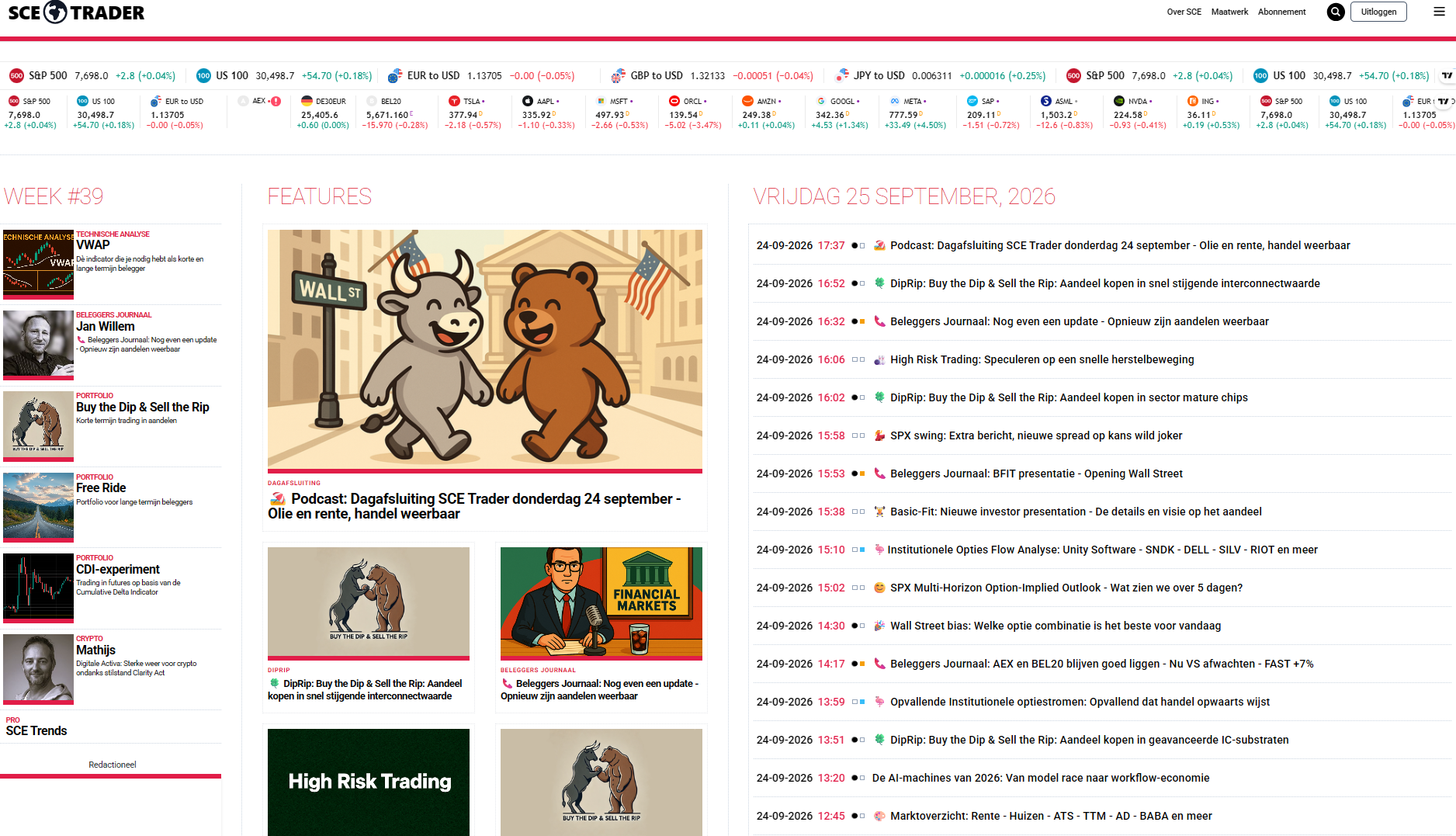Image resolution: width=1456 pixels, height=836 pixels.
Task: Click S&P 500 value 7,698.0 in top ticker
Action: pyautogui.click(x=92, y=75)
